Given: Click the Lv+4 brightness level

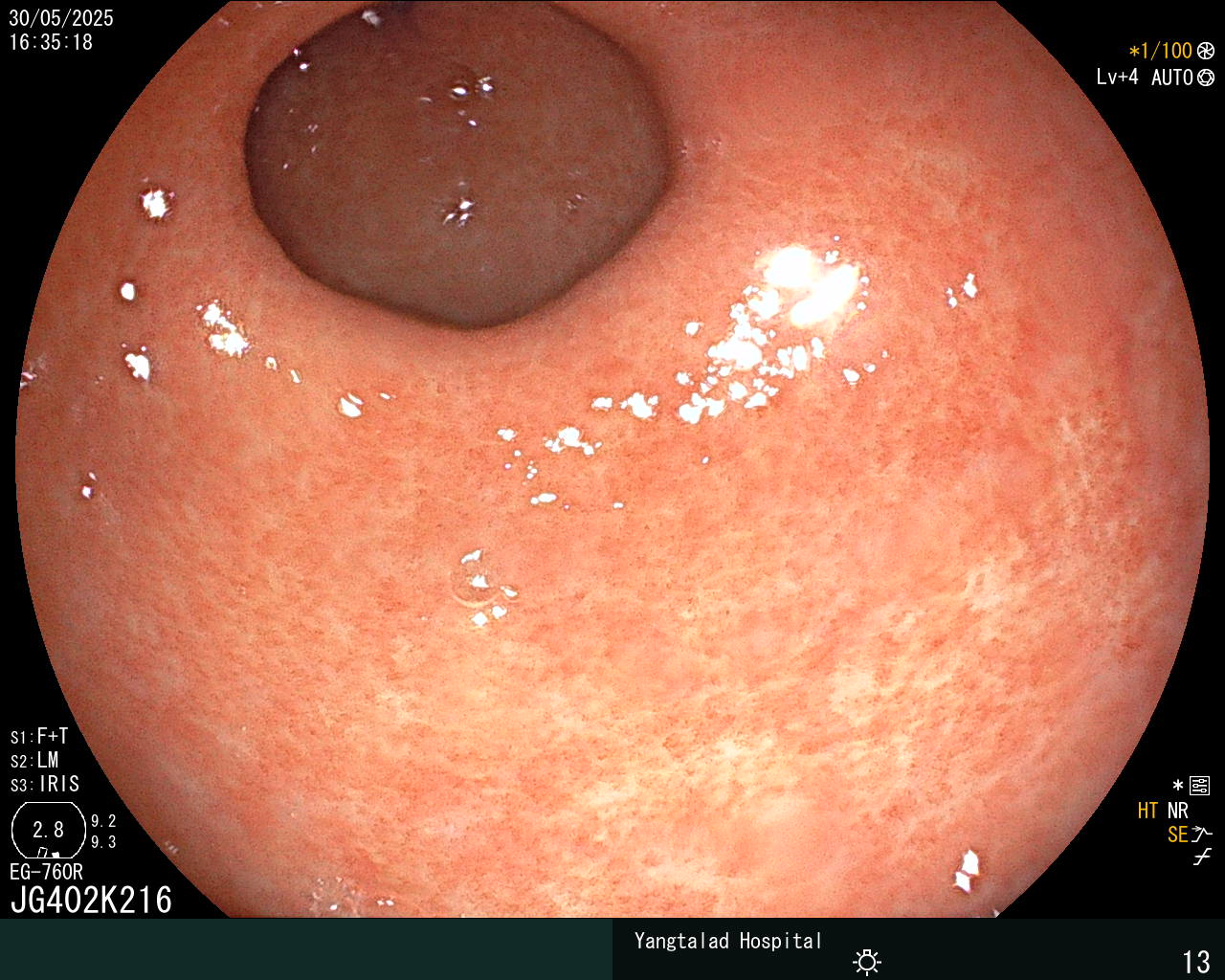Looking at the screenshot, I should tap(1117, 78).
